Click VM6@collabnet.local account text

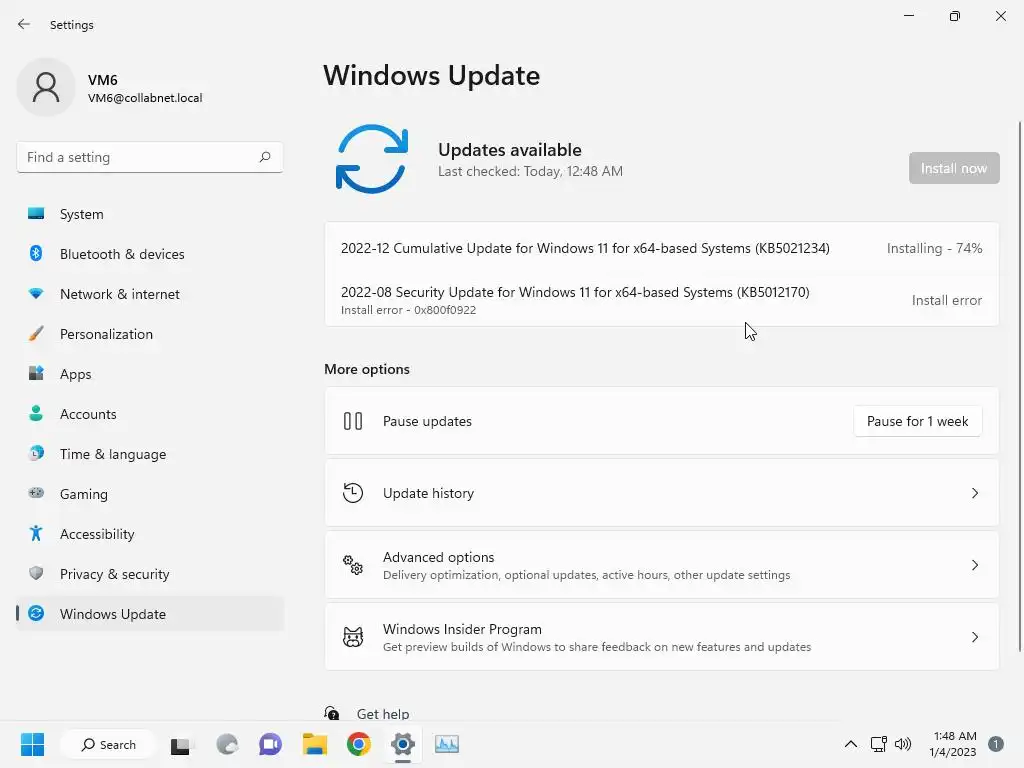pyautogui.click(x=145, y=98)
